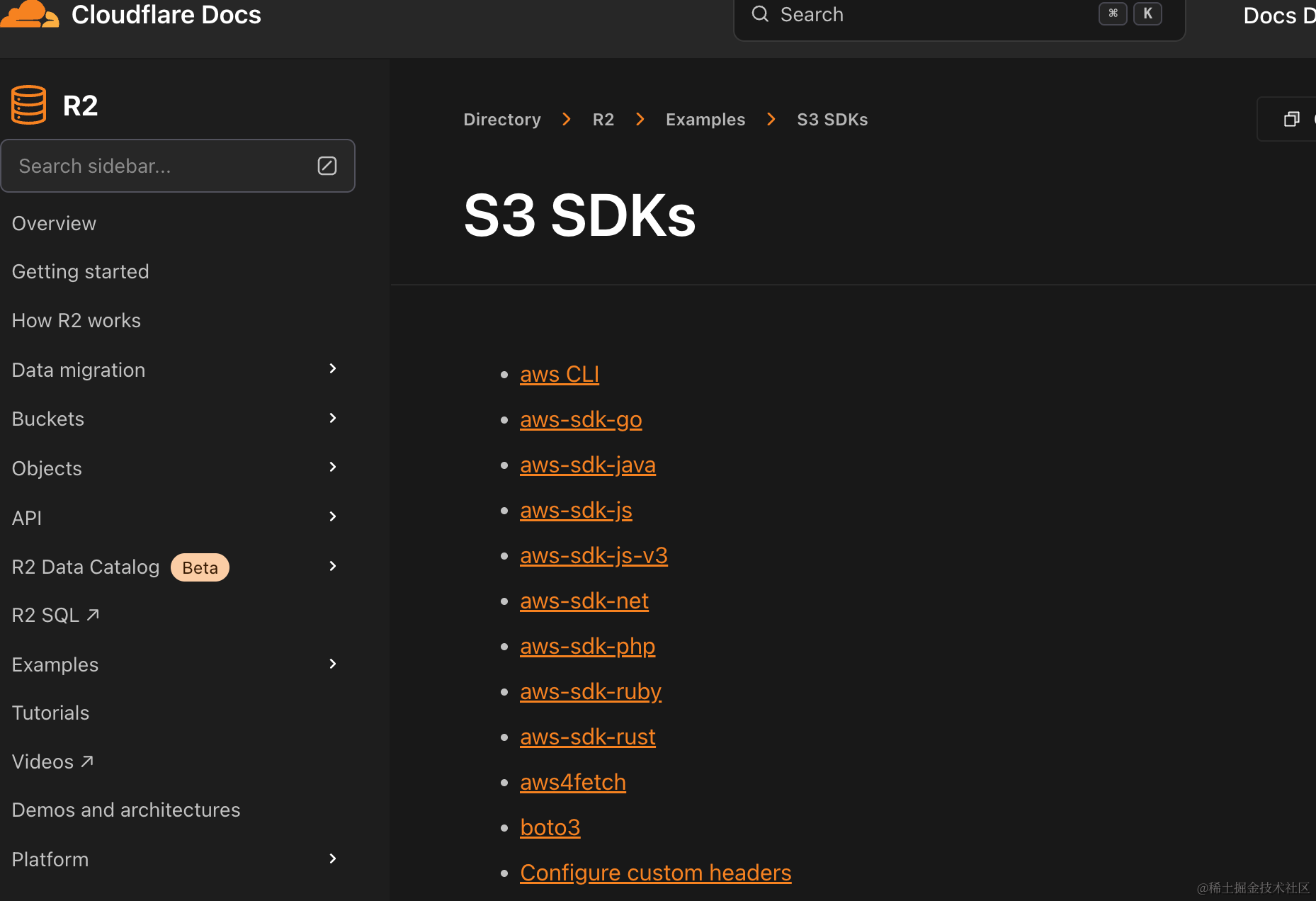Image resolution: width=1316 pixels, height=901 pixels.
Task: Click the Cloudflare cloud logo icon
Action: 29,14
